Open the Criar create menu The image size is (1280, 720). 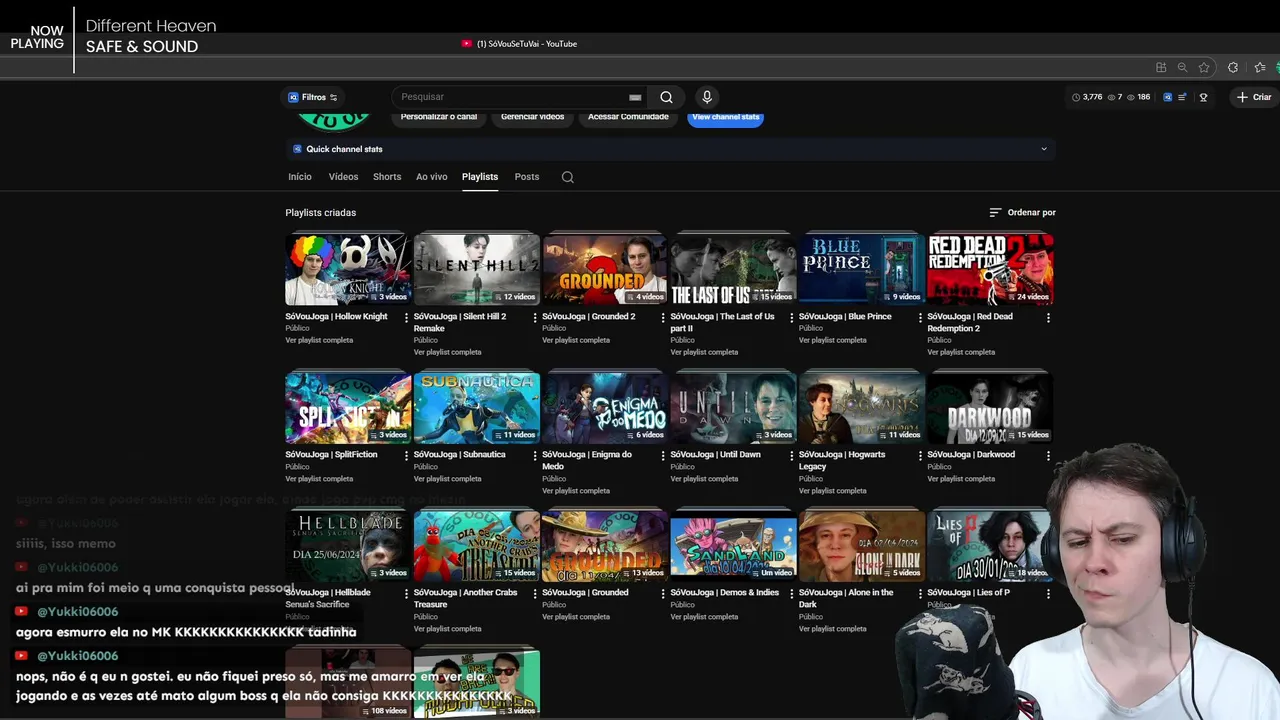[1254, 97]
